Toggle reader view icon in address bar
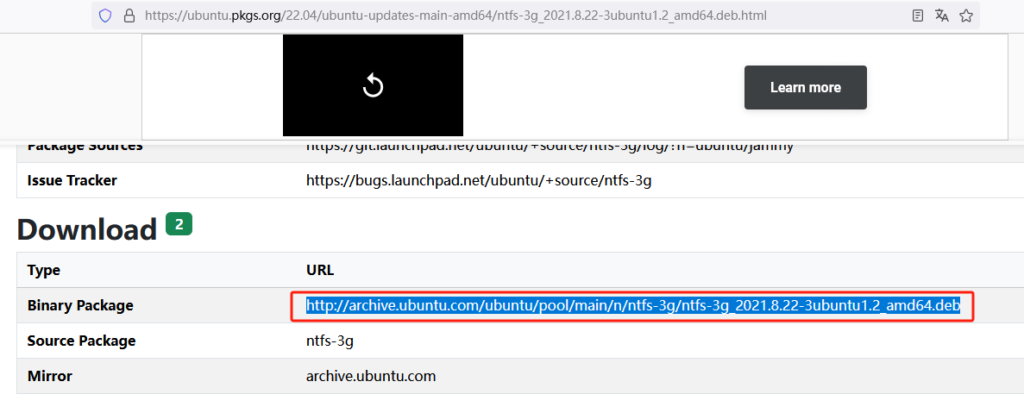Viewport: 1024px width, 413px height. [918, 16]
